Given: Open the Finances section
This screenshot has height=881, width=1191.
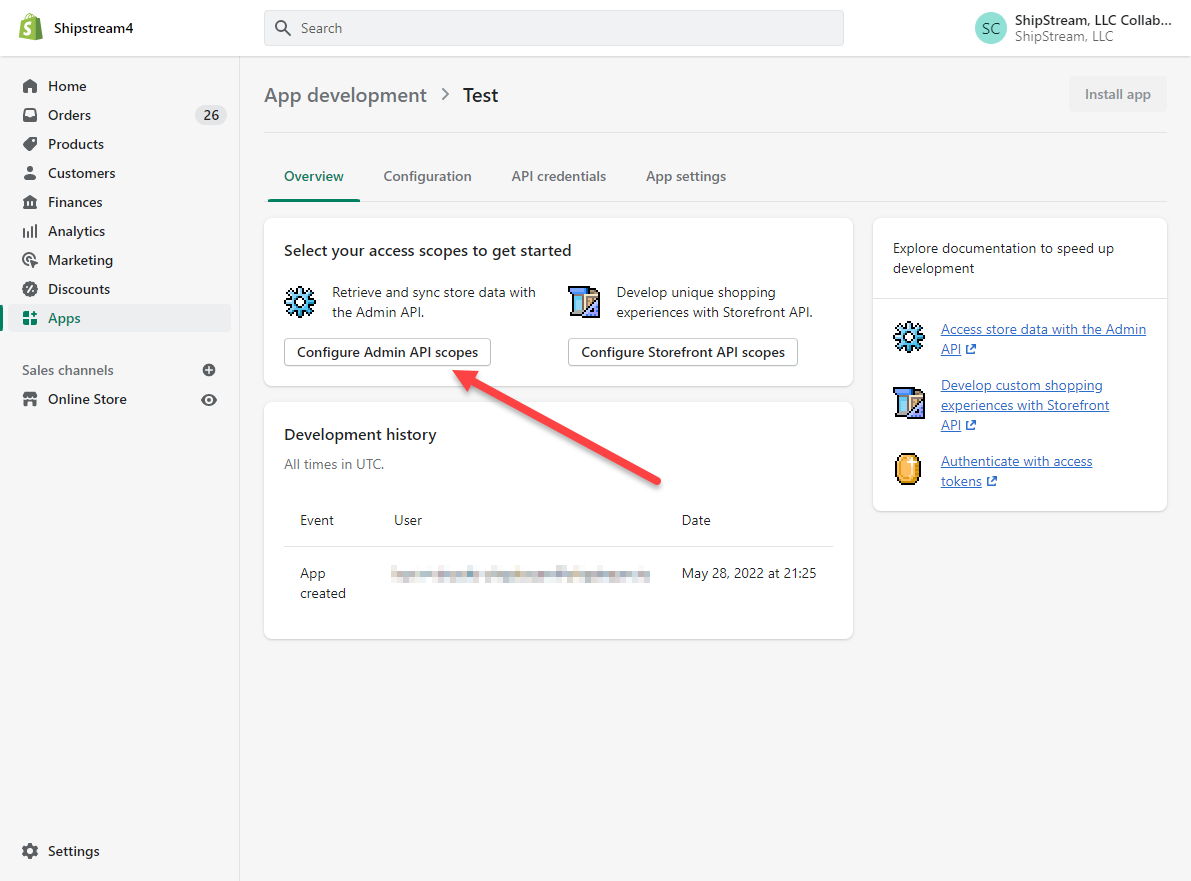Looking at the screenshot, I should tap(75, 202).
